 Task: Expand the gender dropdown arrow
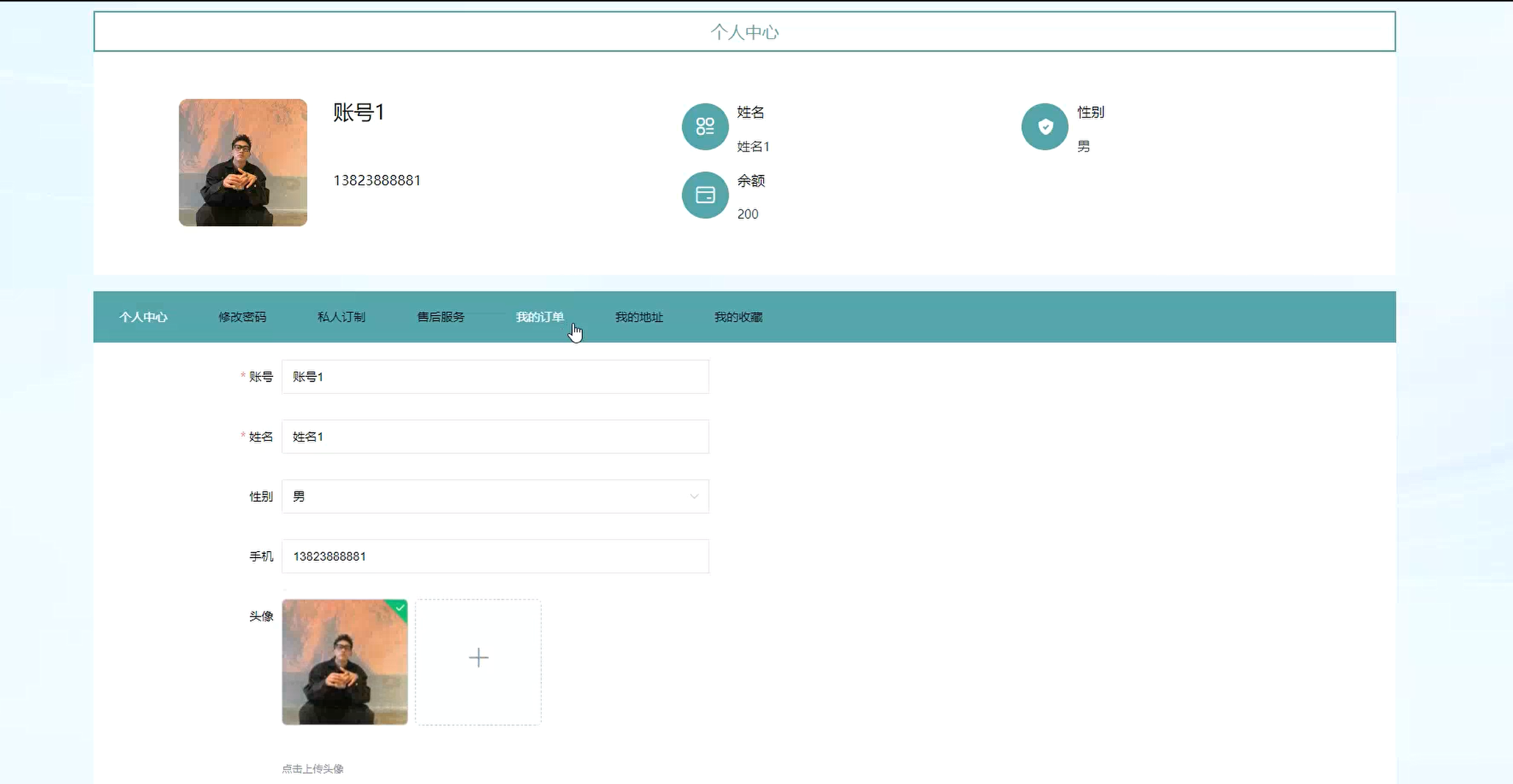coord(693,497)
